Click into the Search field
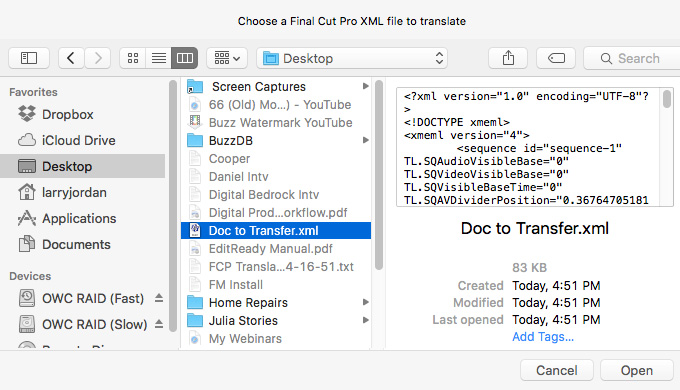Viewport: 680px width, 390px height. [632, 58]
